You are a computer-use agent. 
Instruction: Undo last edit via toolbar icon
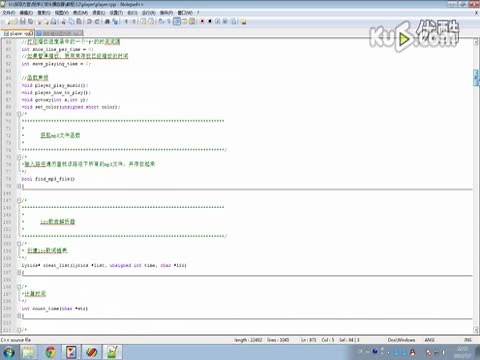(x=89, y=21)
